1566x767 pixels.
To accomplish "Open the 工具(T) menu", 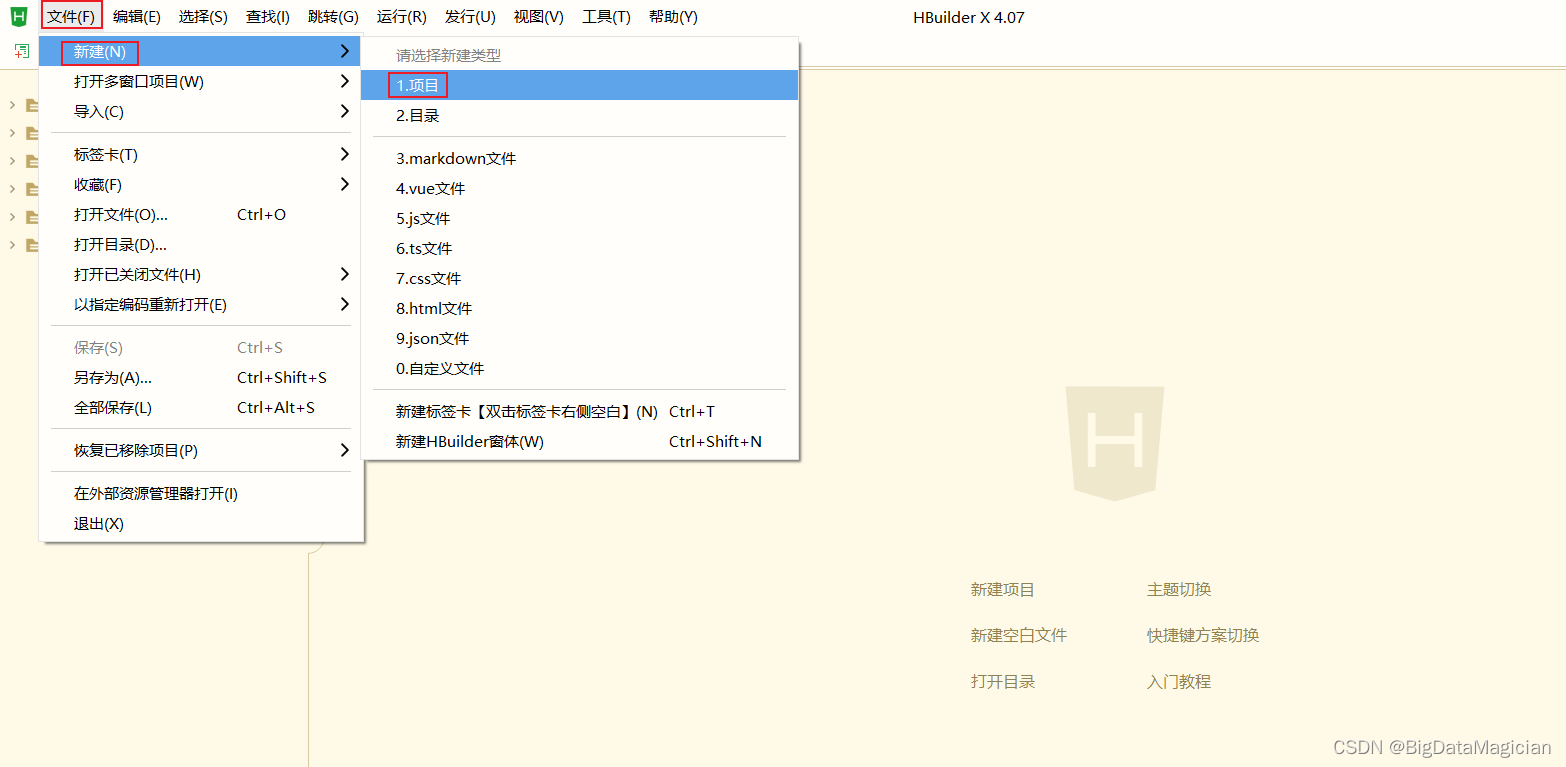I will (607, 17).
